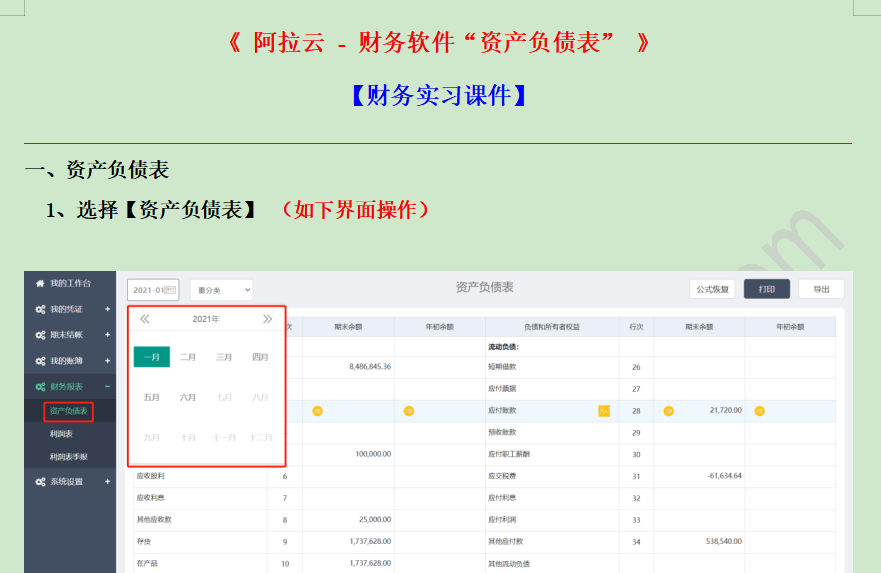Click the home icon beside 我的工作台
Image resolution: width=881 pixels, height=573 pixels.
click(40, 284)
